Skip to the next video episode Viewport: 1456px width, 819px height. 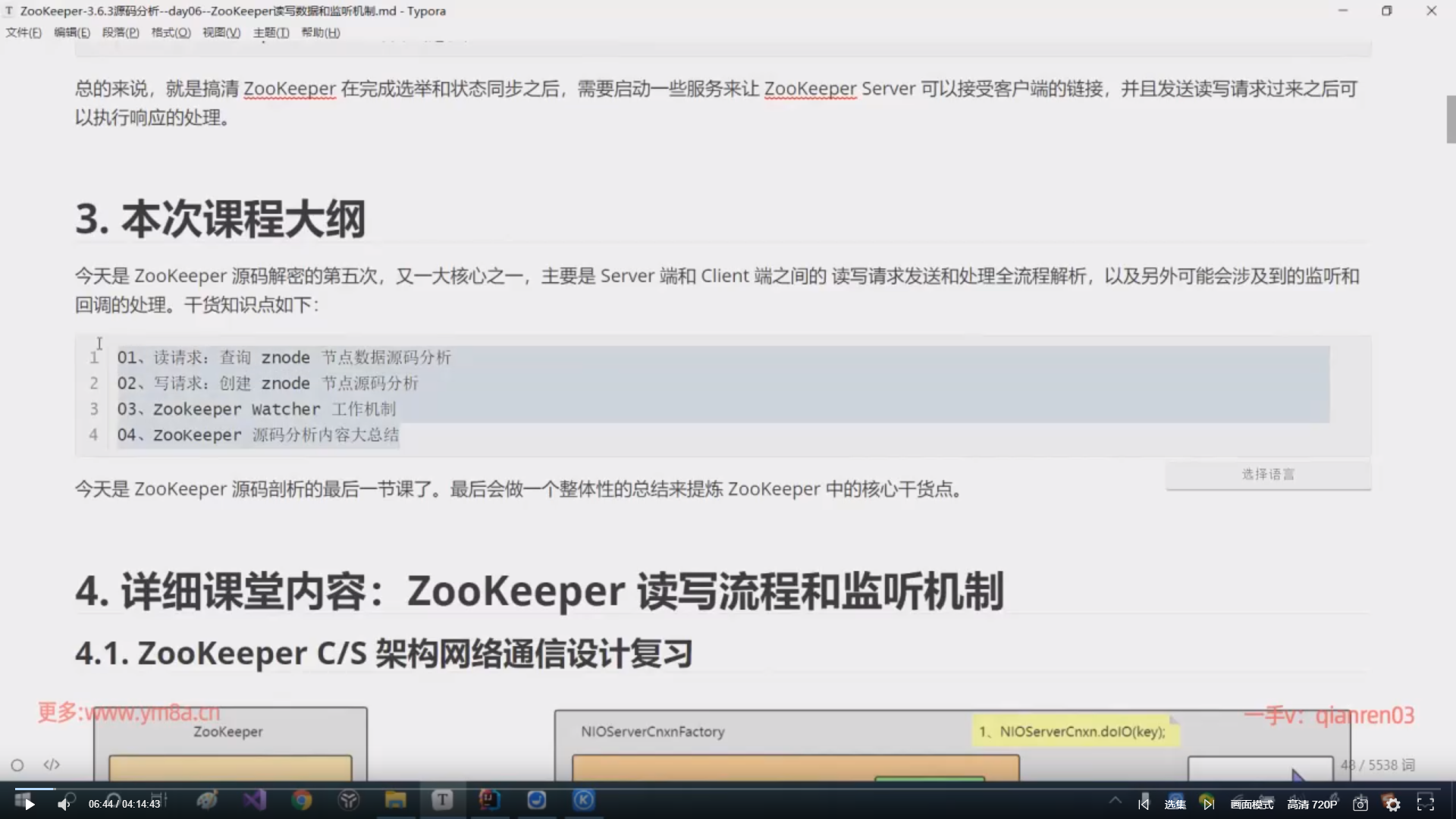1208,805
